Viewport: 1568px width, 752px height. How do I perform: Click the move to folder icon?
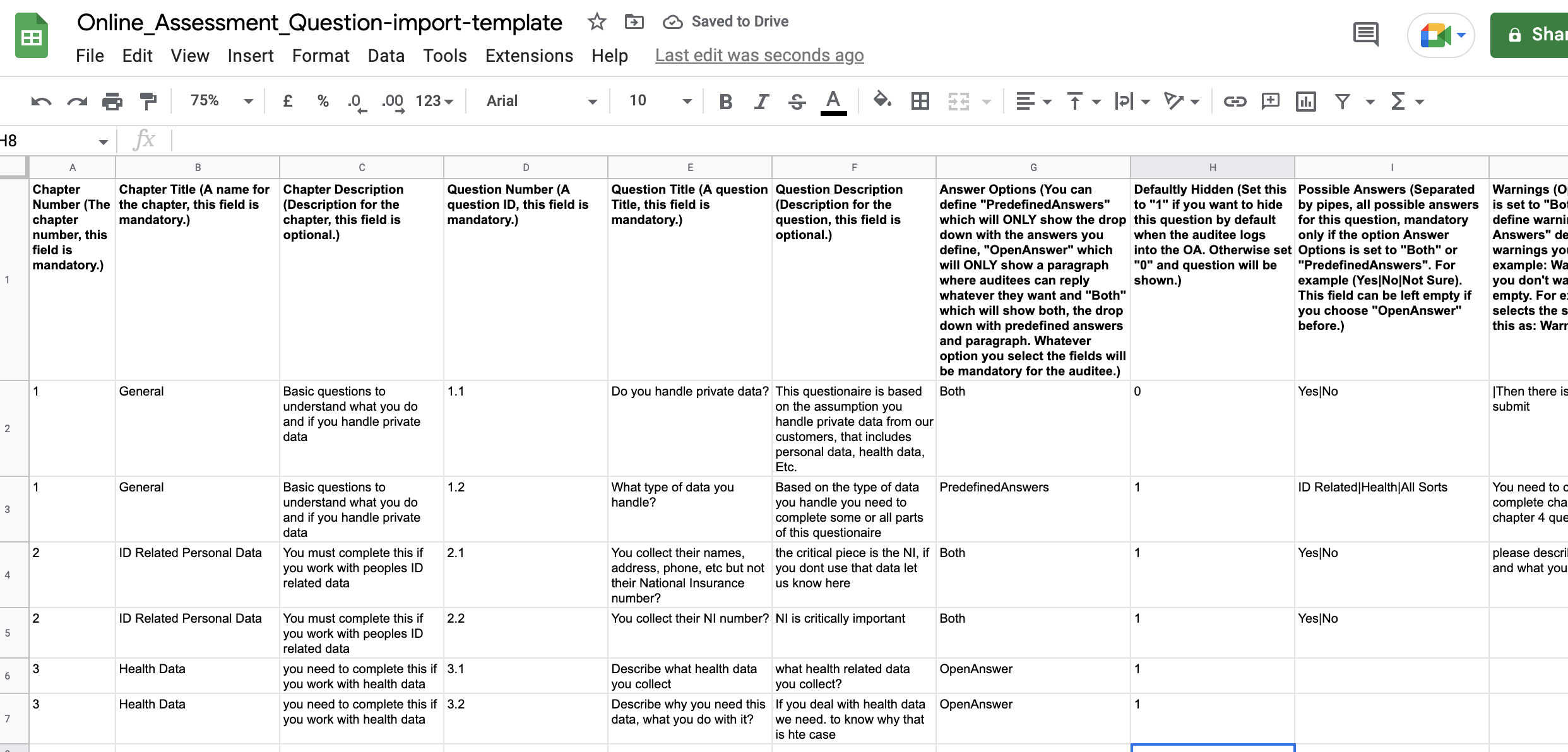[634, 22]
